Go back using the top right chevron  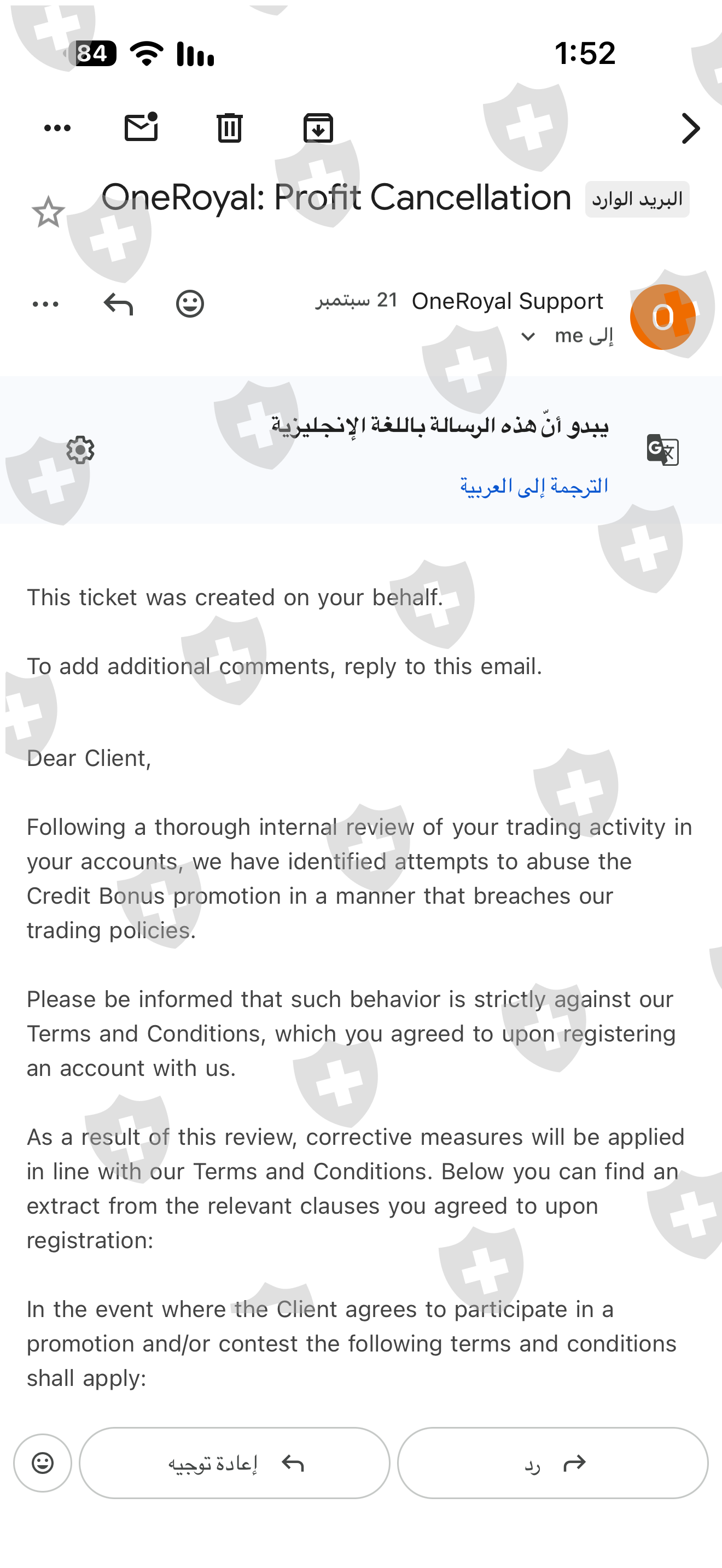click(x=690, y=128)
